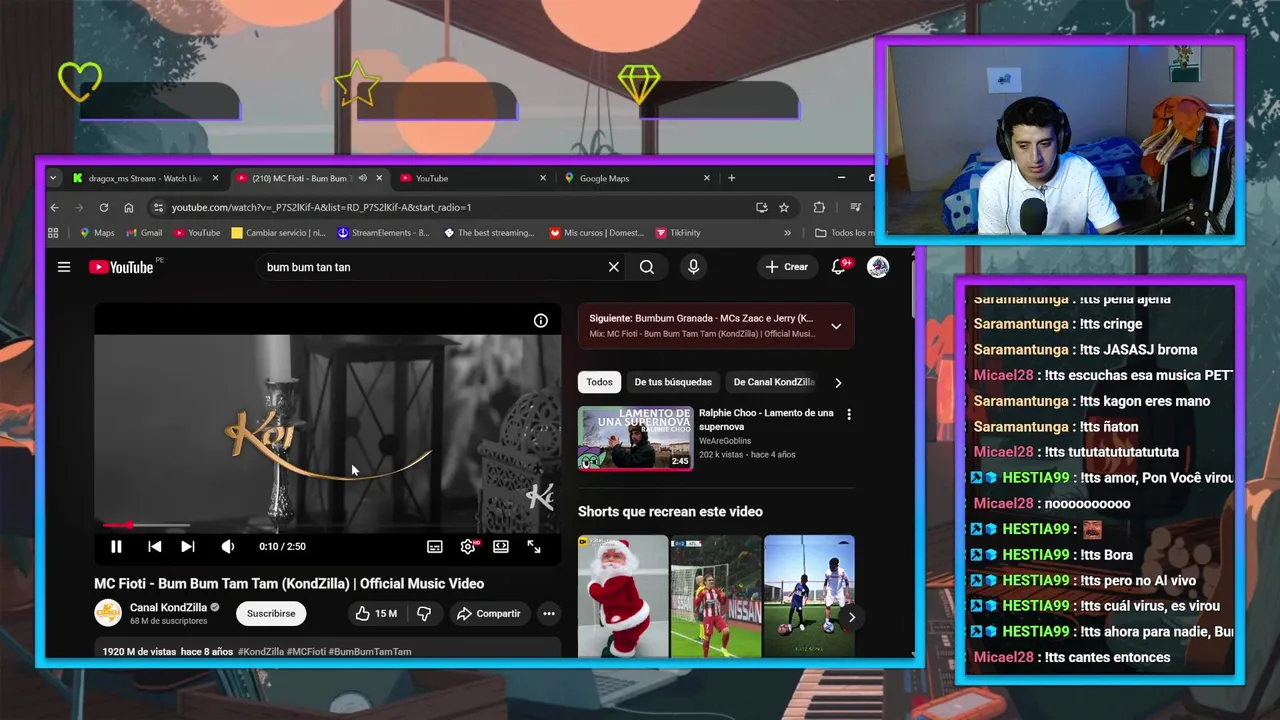This screenshot has height=720, width=1280.
Task: Clear the search box text
Action: click(x=614, y=267)
